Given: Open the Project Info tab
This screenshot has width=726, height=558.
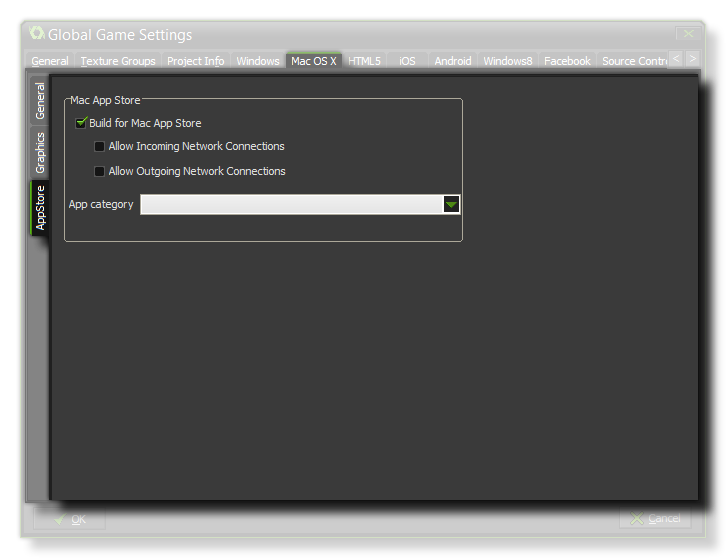Looking at the screenshot, I should 195,61.
